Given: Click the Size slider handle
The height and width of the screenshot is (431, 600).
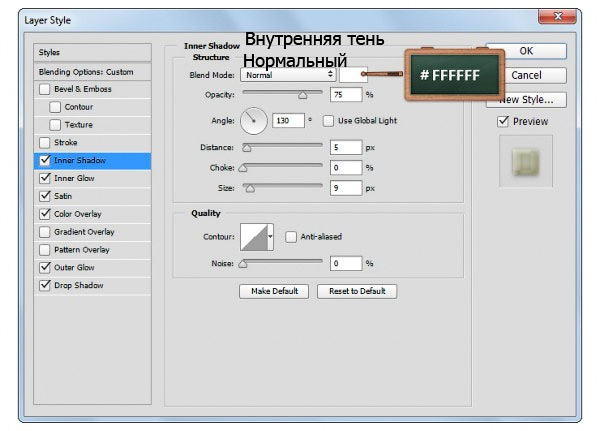Looking at the screenshot, I should click(x=250, y=188).
